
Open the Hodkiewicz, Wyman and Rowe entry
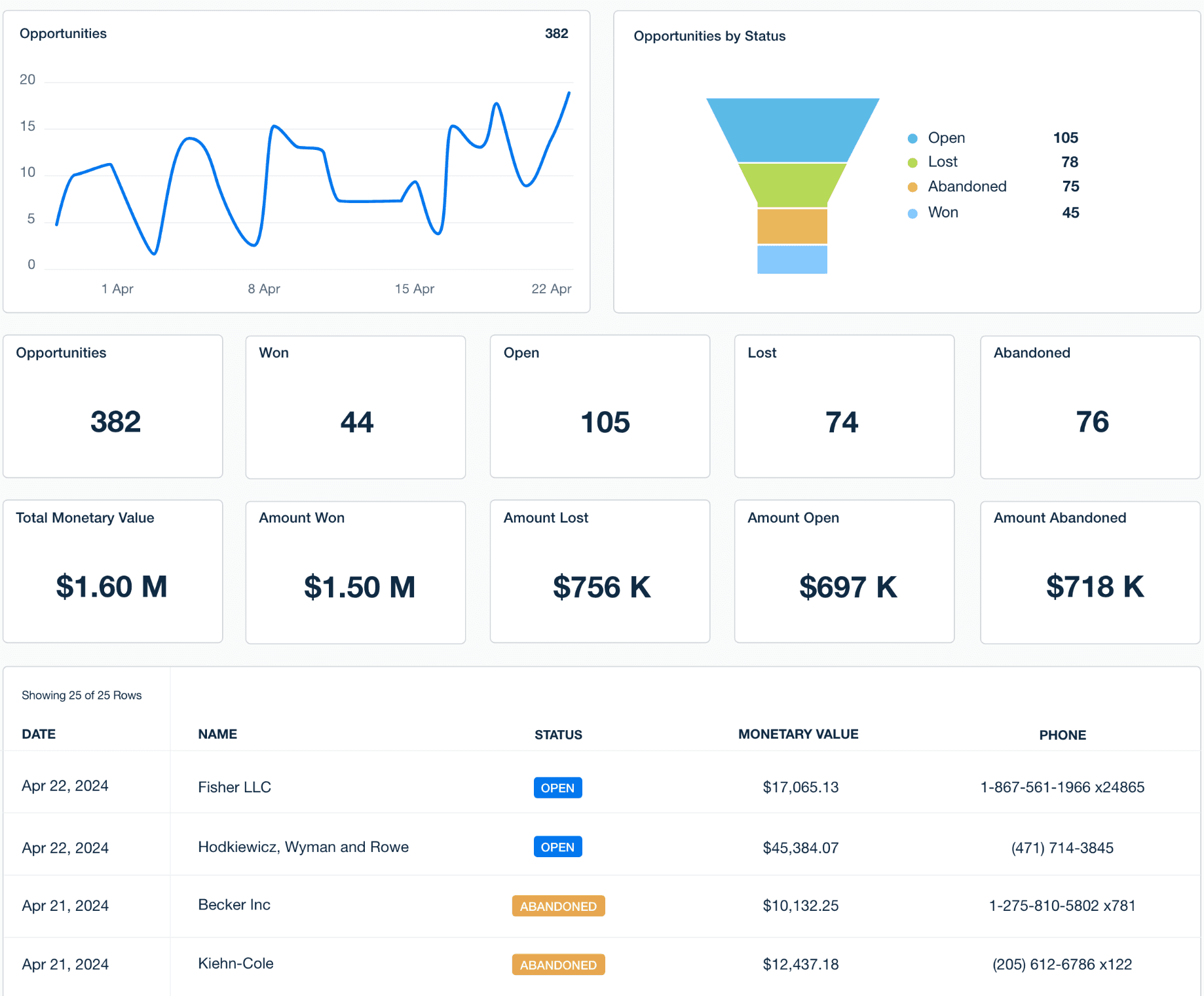pos(303,847)
